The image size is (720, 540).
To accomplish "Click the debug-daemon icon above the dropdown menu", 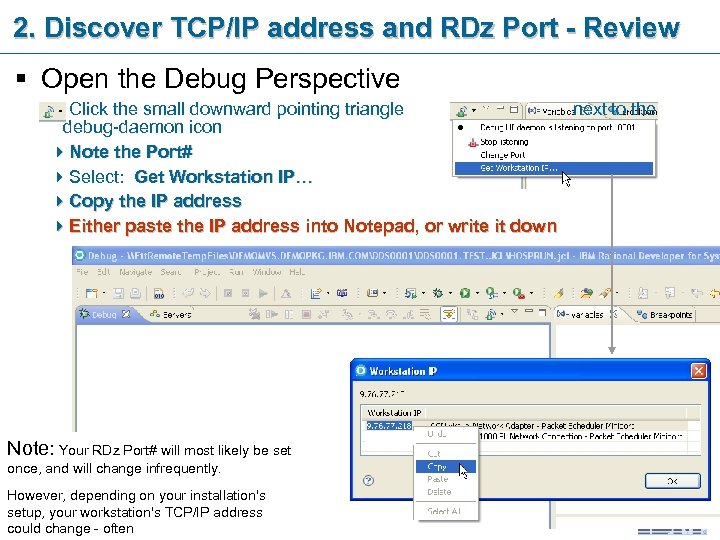I will 461,111.
